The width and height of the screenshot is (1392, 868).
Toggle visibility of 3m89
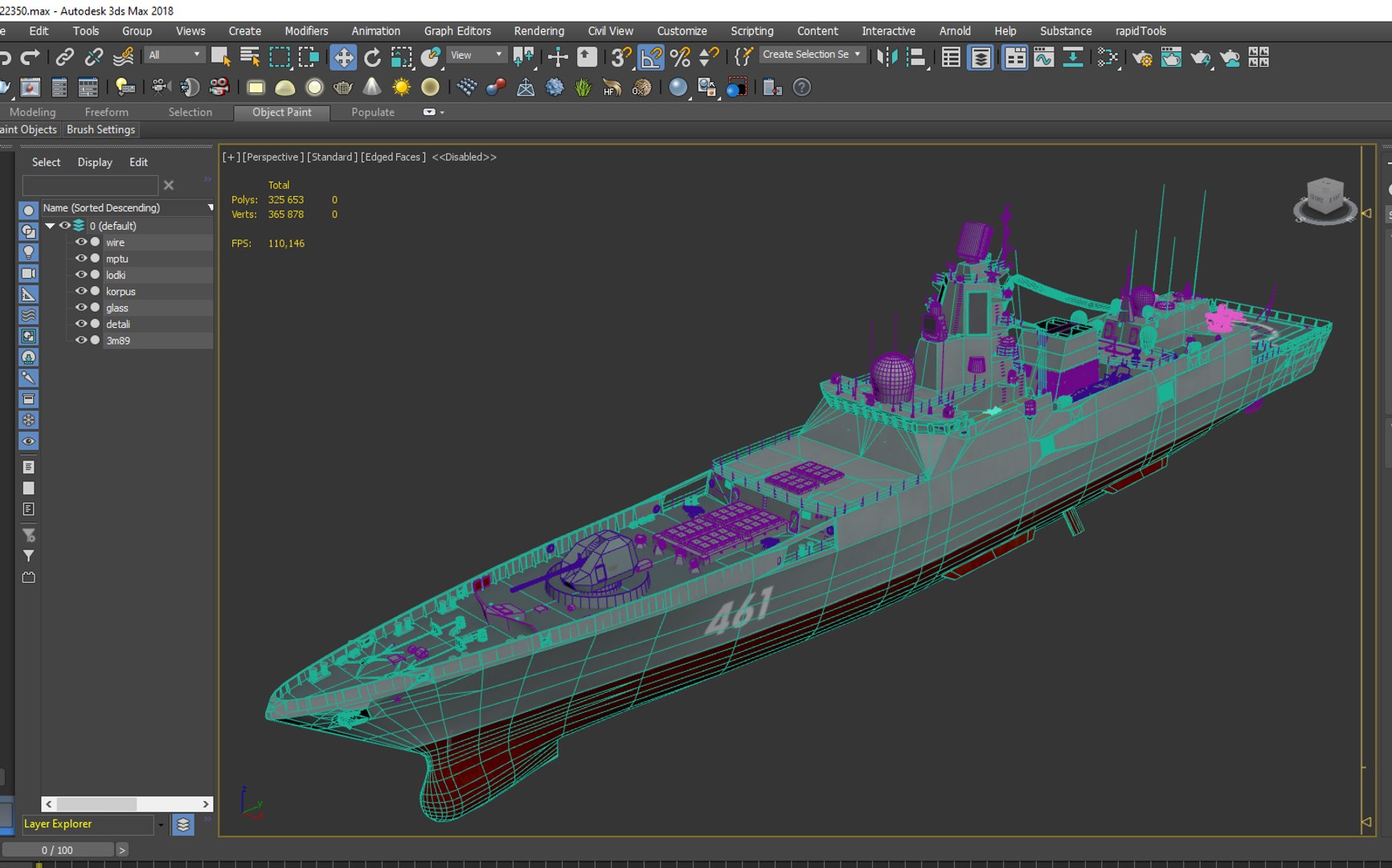point(80,340)
